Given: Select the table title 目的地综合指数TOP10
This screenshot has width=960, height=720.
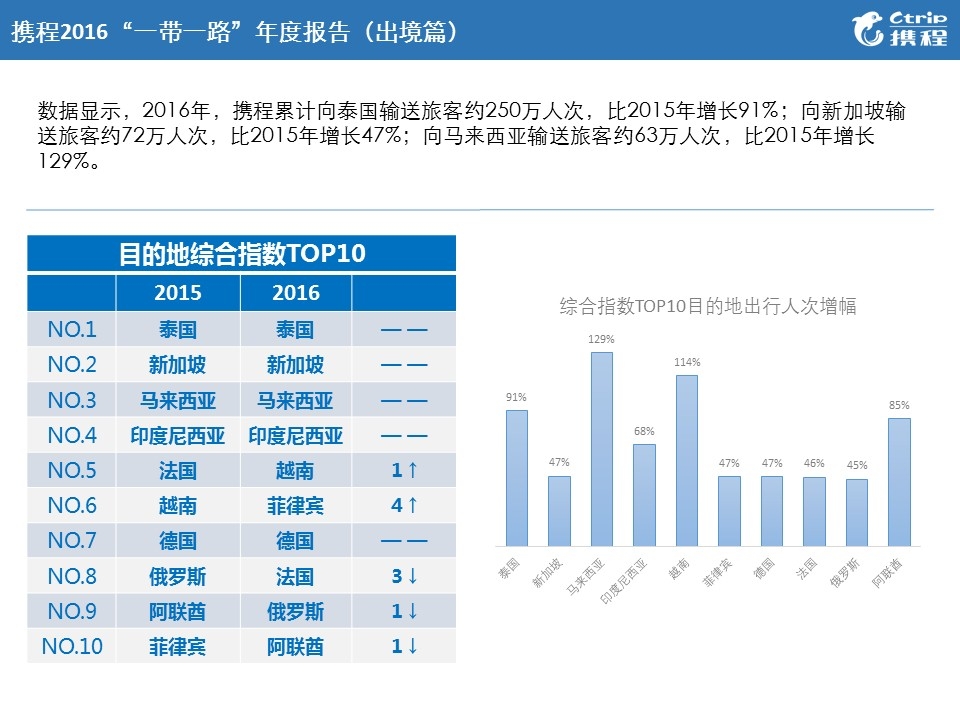Looking at the screenshot, I should [x=242, y=253].
